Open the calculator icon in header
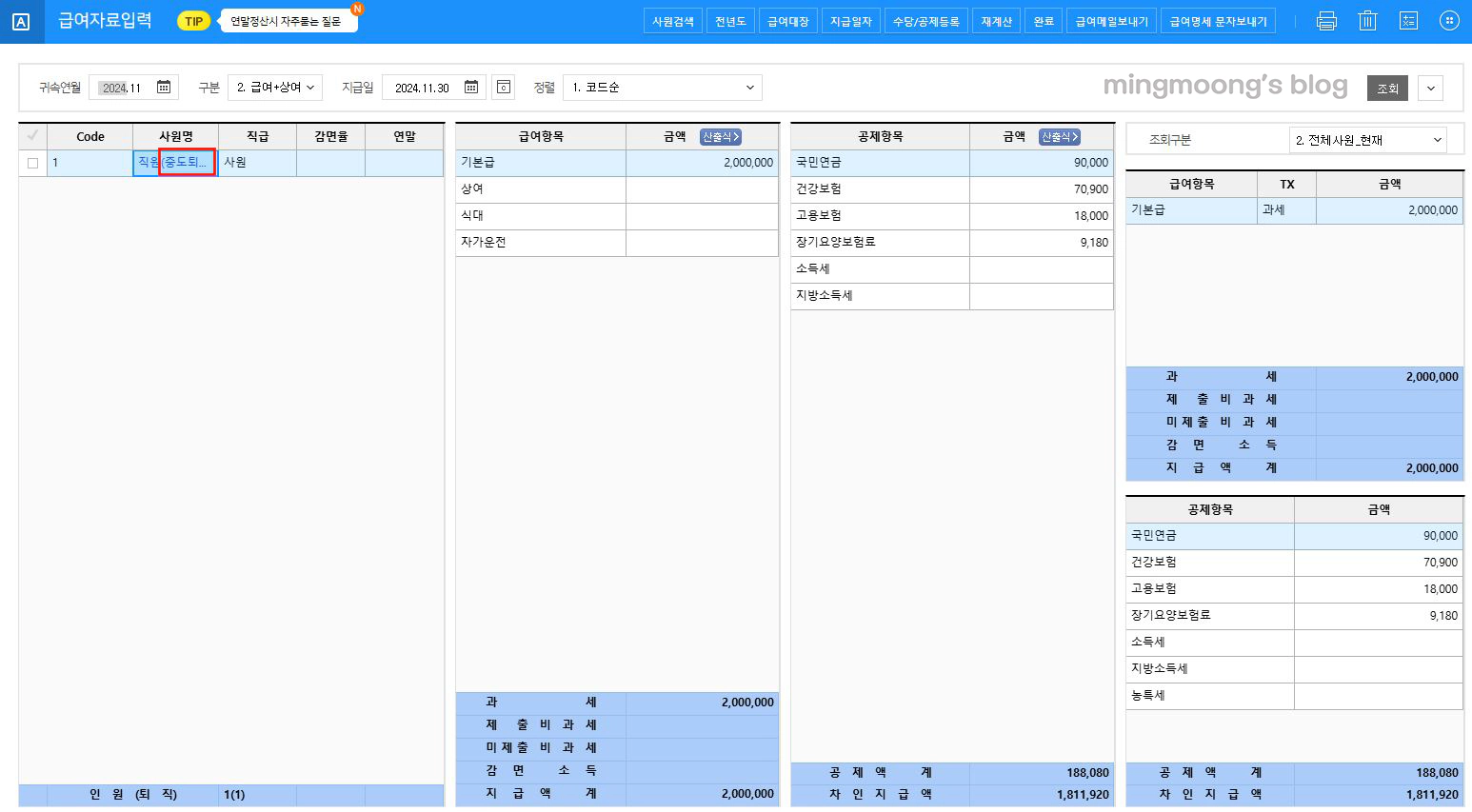Viewport: 1472px width, 812px height. click(1408, 21)
